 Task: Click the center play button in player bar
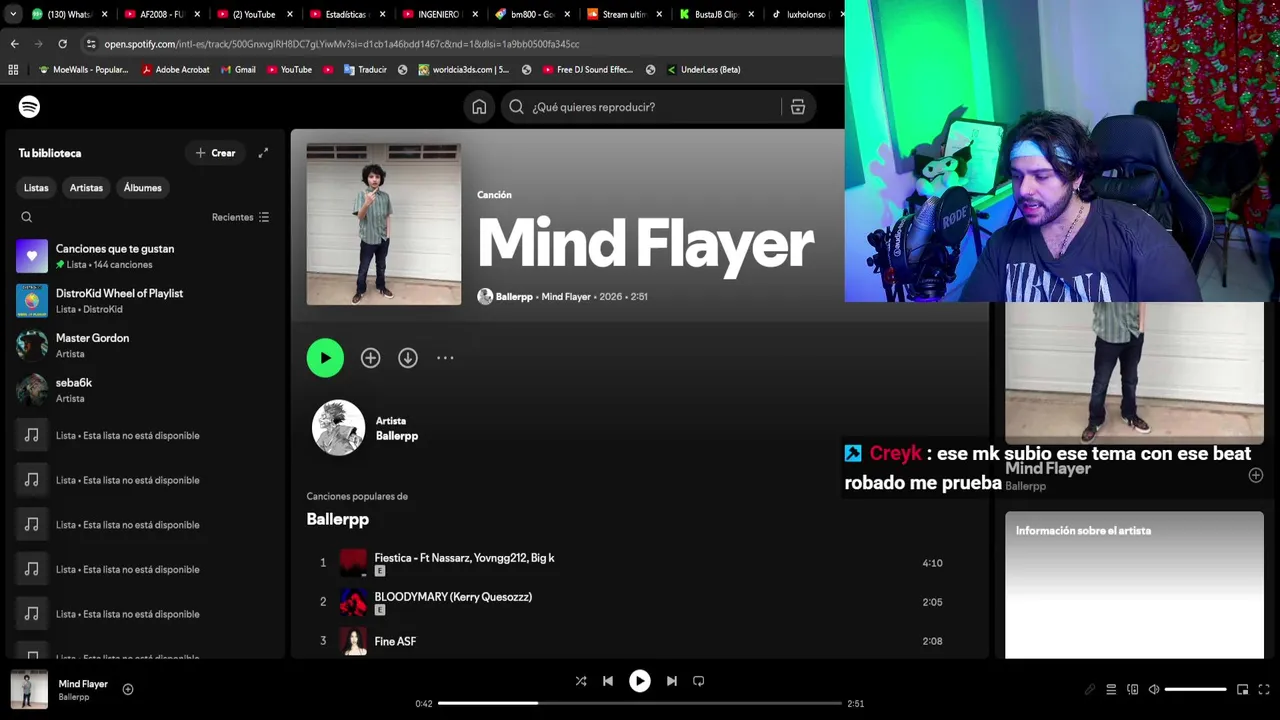coord(640,681)
